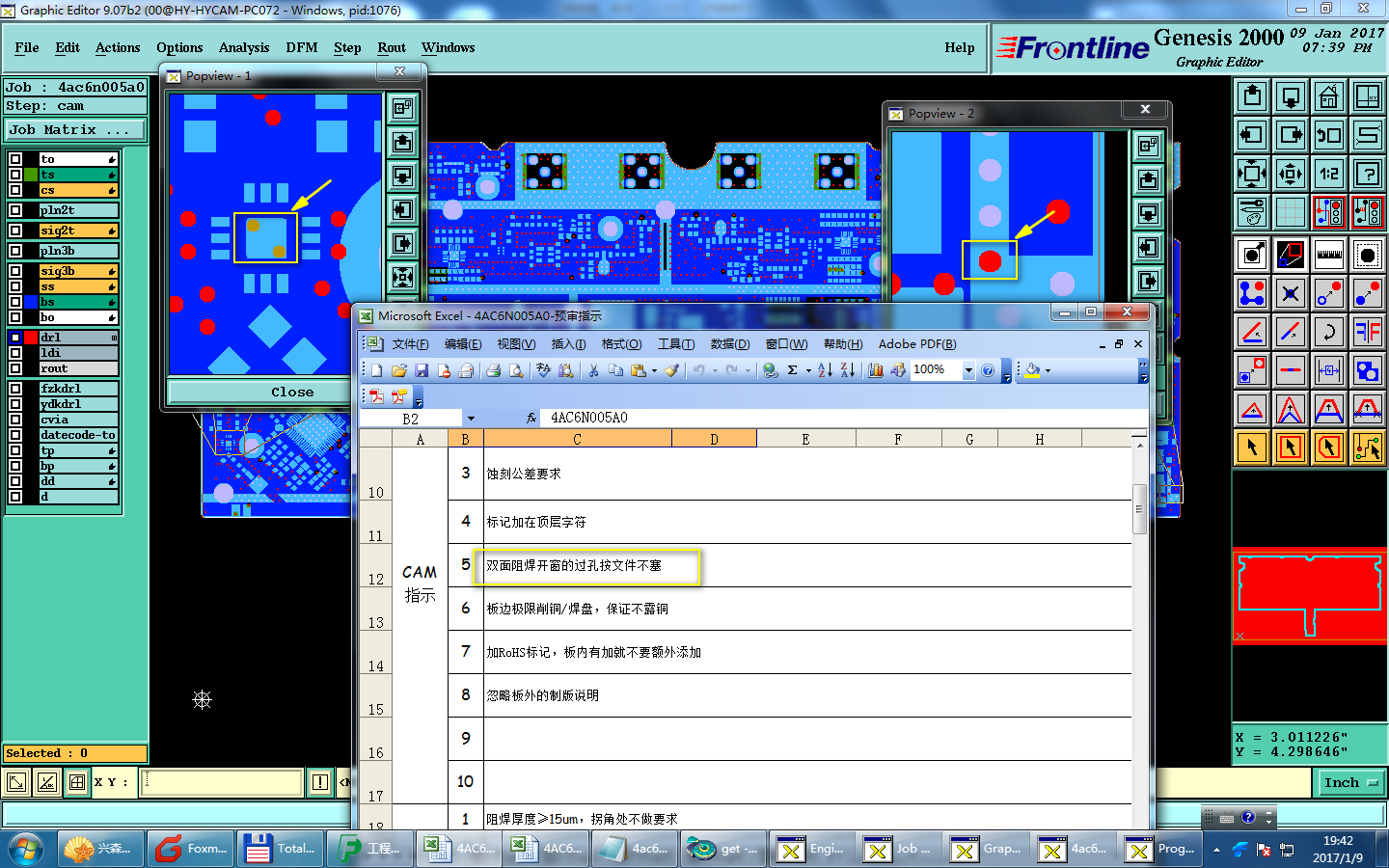Open Excel's 数据(D) menu
Viewport: 1389px width, 868px height.
(730, 344)
